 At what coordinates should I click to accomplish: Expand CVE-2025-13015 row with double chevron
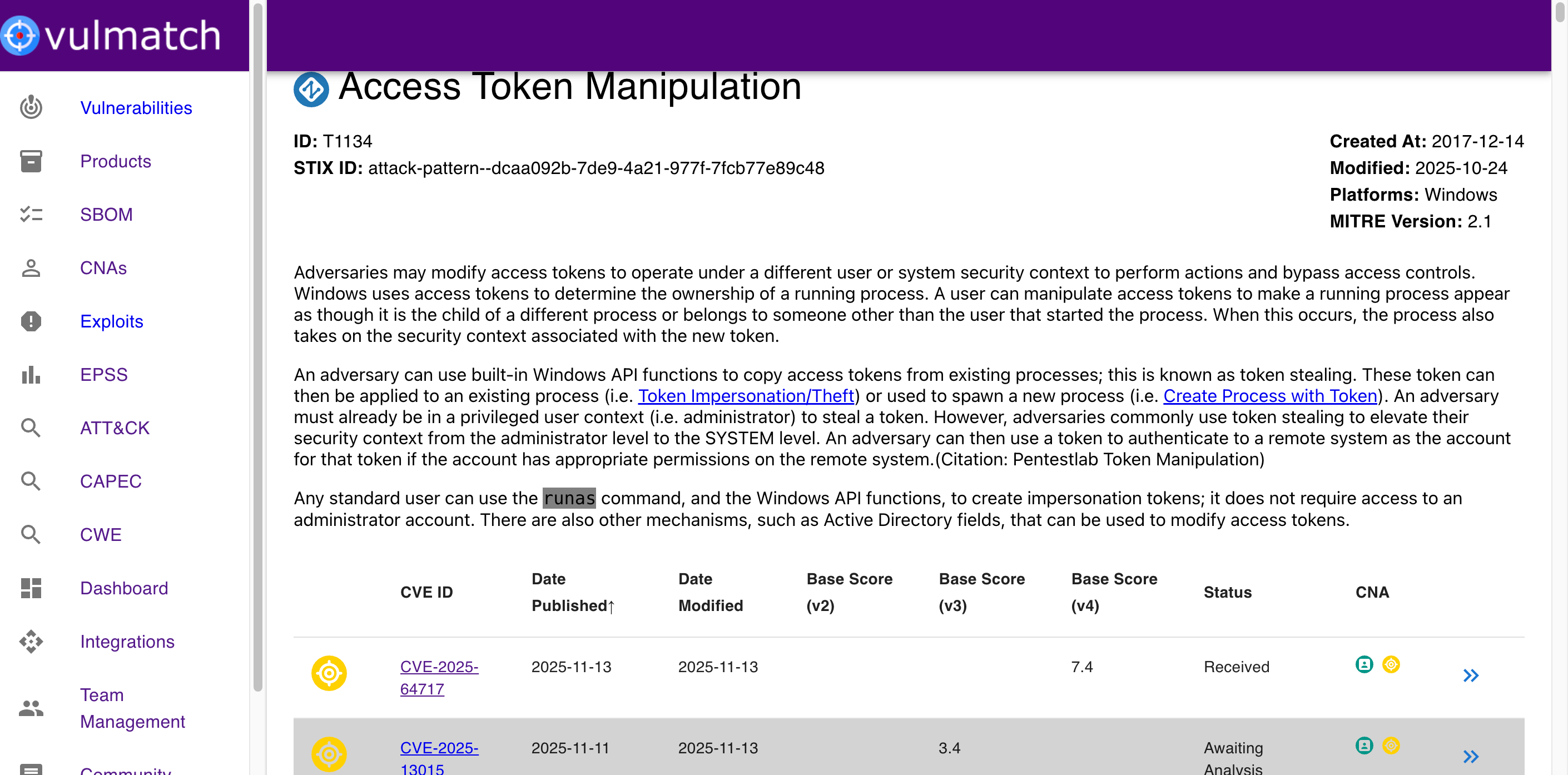pos(1471,756)
